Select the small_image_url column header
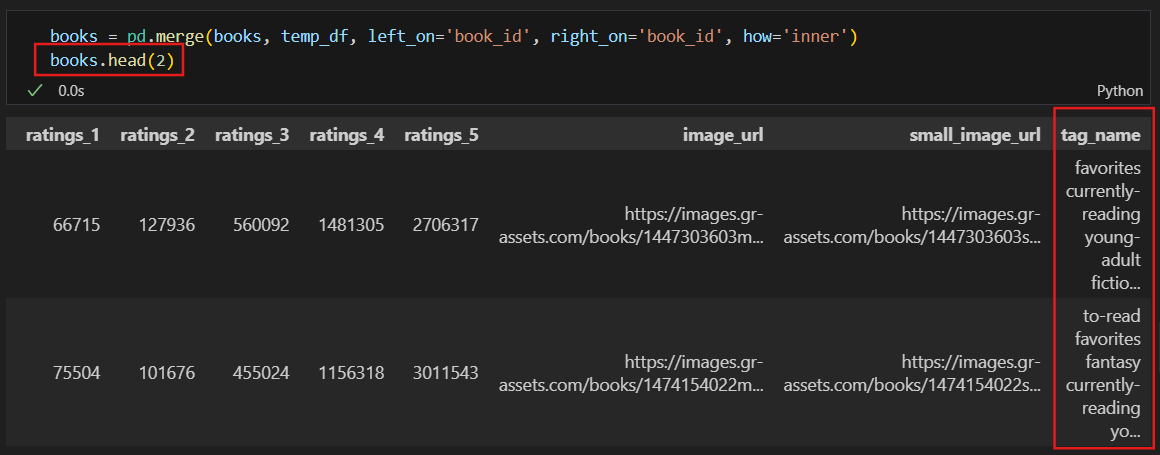 pos(975,135)
